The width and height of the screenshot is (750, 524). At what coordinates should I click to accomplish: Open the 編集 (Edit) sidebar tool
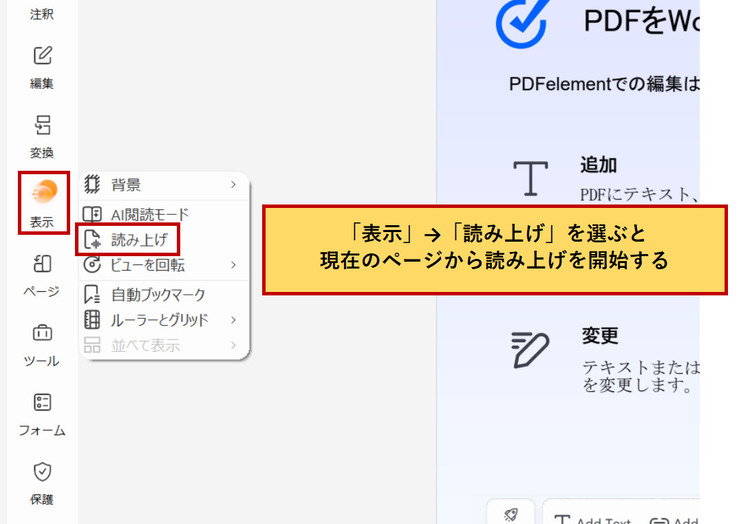pyautogui.click(x=42, y=67)
